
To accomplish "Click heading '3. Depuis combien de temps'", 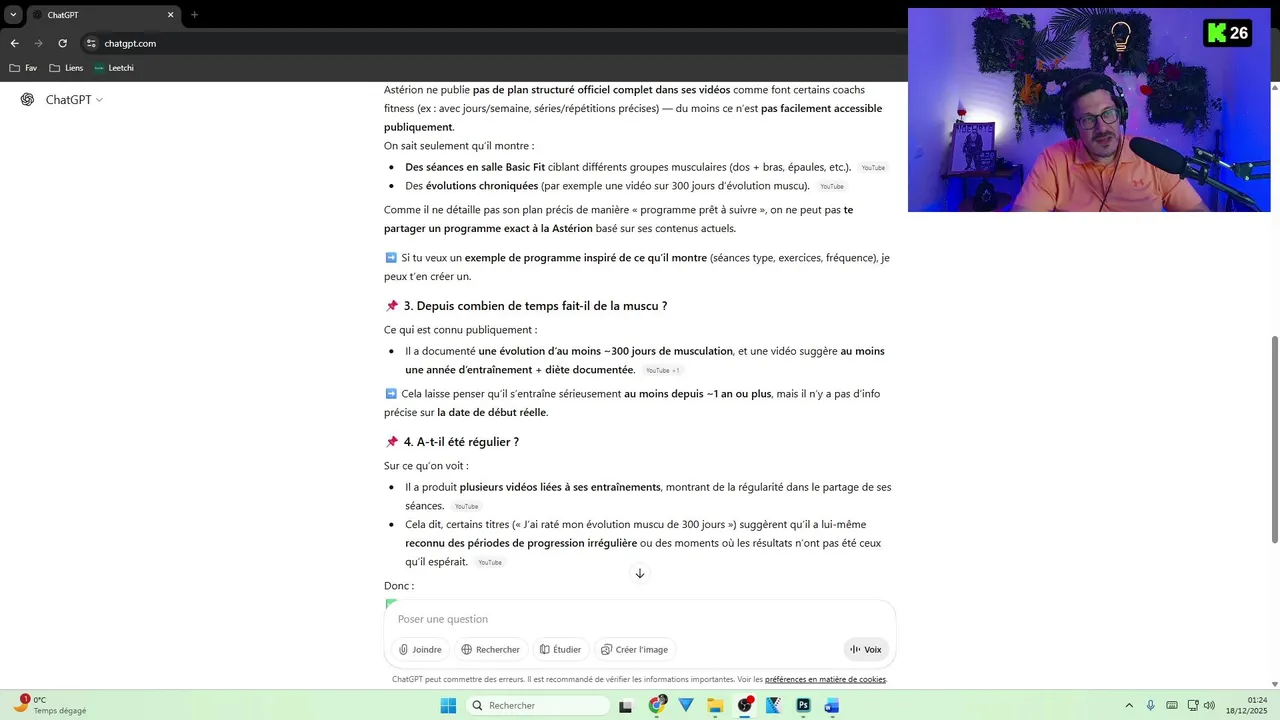I will [x=535, y=306].
